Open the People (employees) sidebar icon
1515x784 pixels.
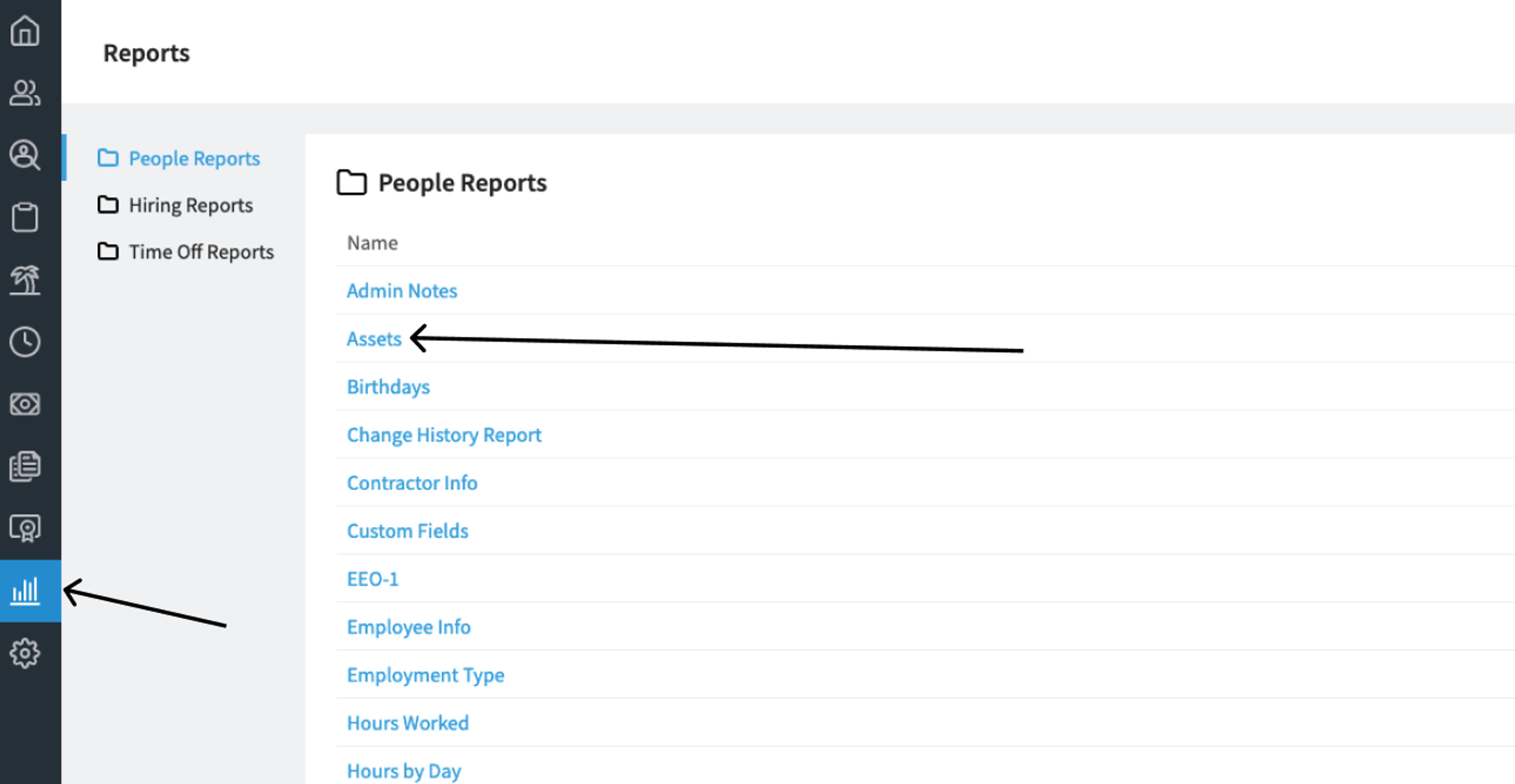point(25,93)
